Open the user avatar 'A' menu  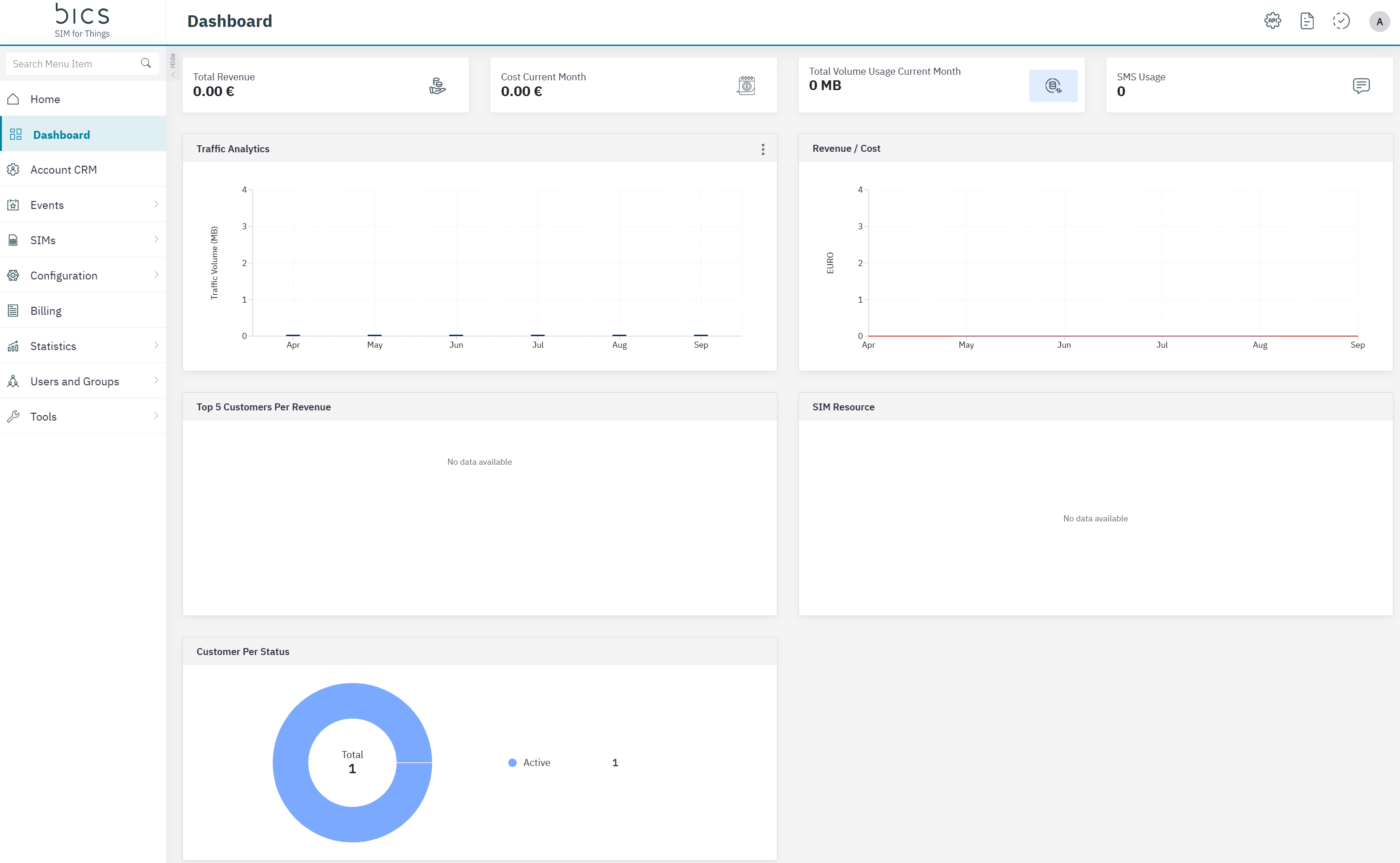pyautogui.click(x=1379, y=22)
